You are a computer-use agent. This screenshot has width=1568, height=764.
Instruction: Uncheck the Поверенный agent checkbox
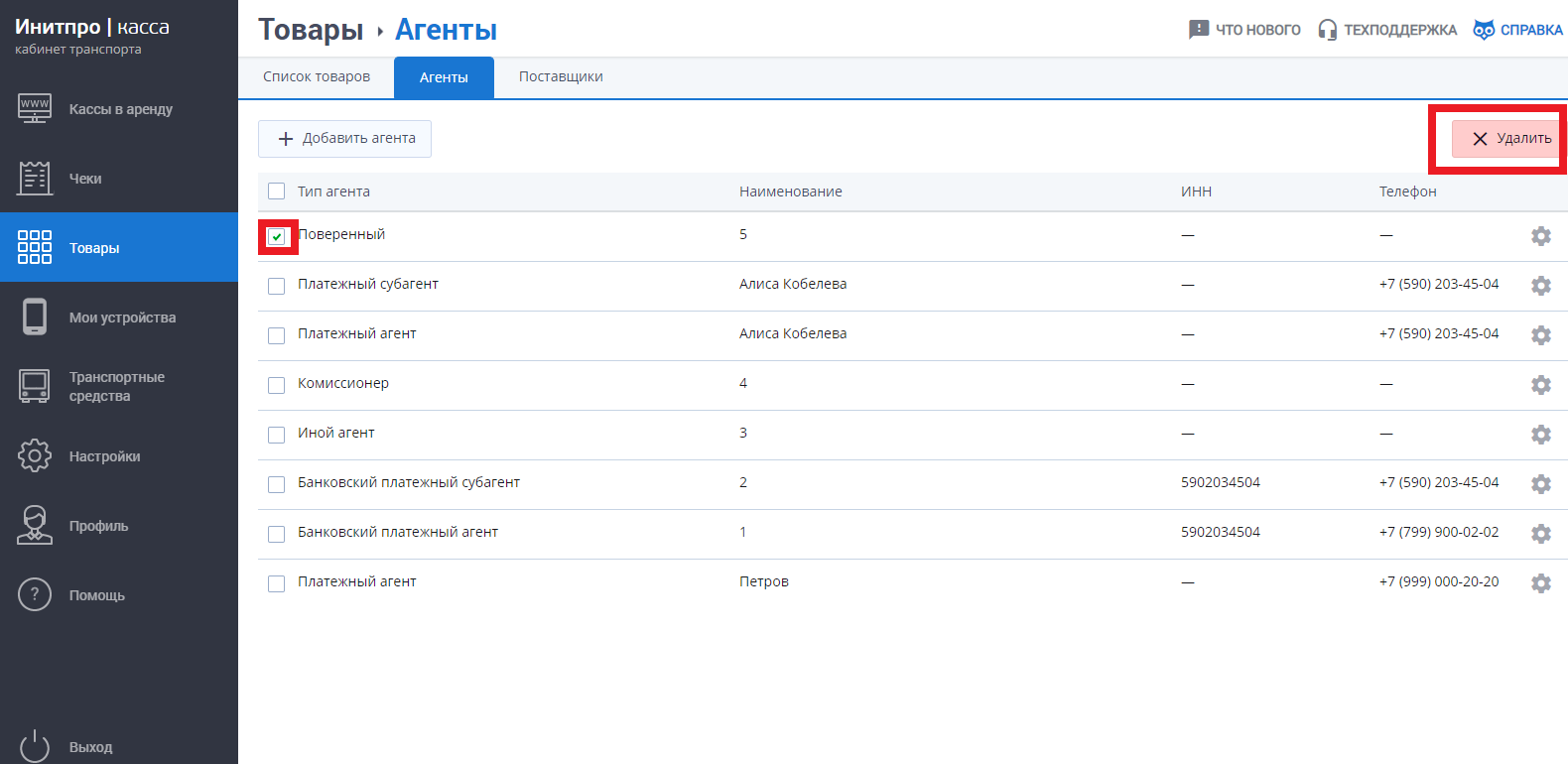tap(277, 236)
